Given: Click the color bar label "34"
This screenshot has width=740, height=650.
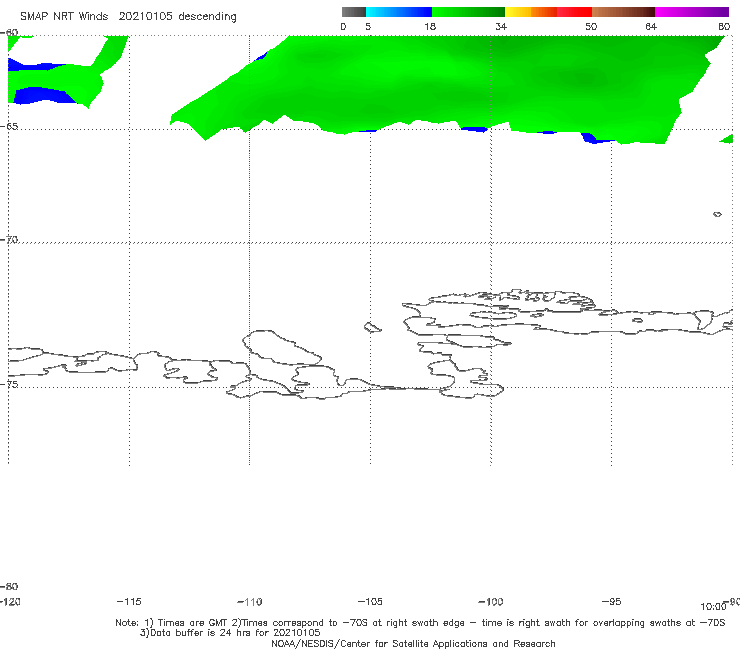Looking at the screenshot, I should click(x=501, y=26).
